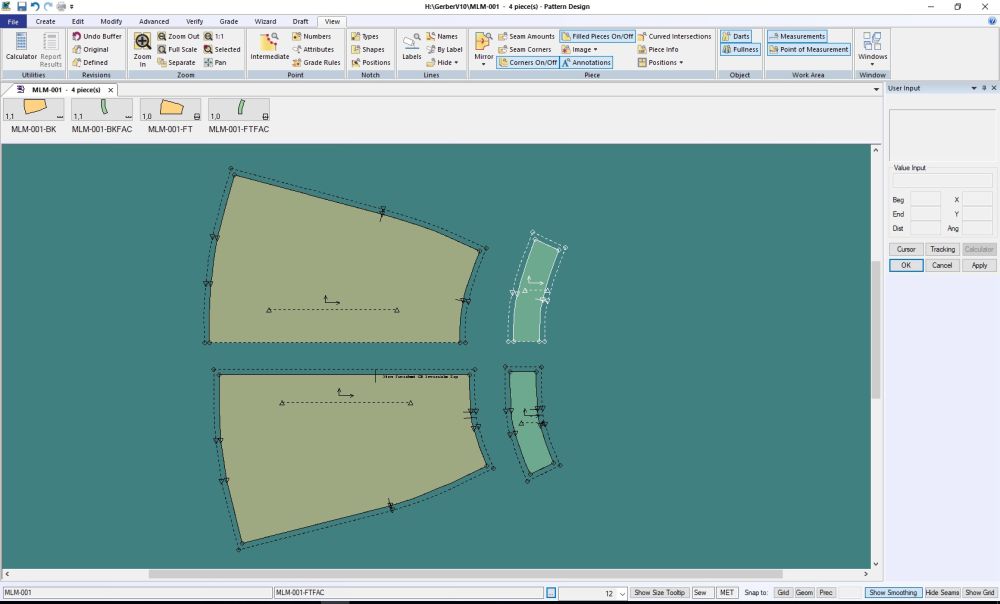This screenshot has height=604, width=1000.
Task: Toggle Filled Pieces On/Off
Action: coord(597,36)
